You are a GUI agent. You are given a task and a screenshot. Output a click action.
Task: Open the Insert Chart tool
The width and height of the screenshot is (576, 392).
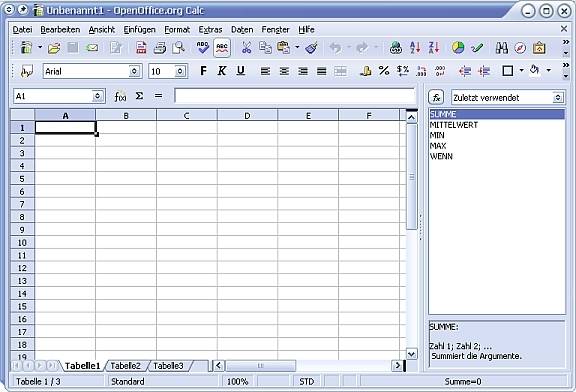pos(458,48)
